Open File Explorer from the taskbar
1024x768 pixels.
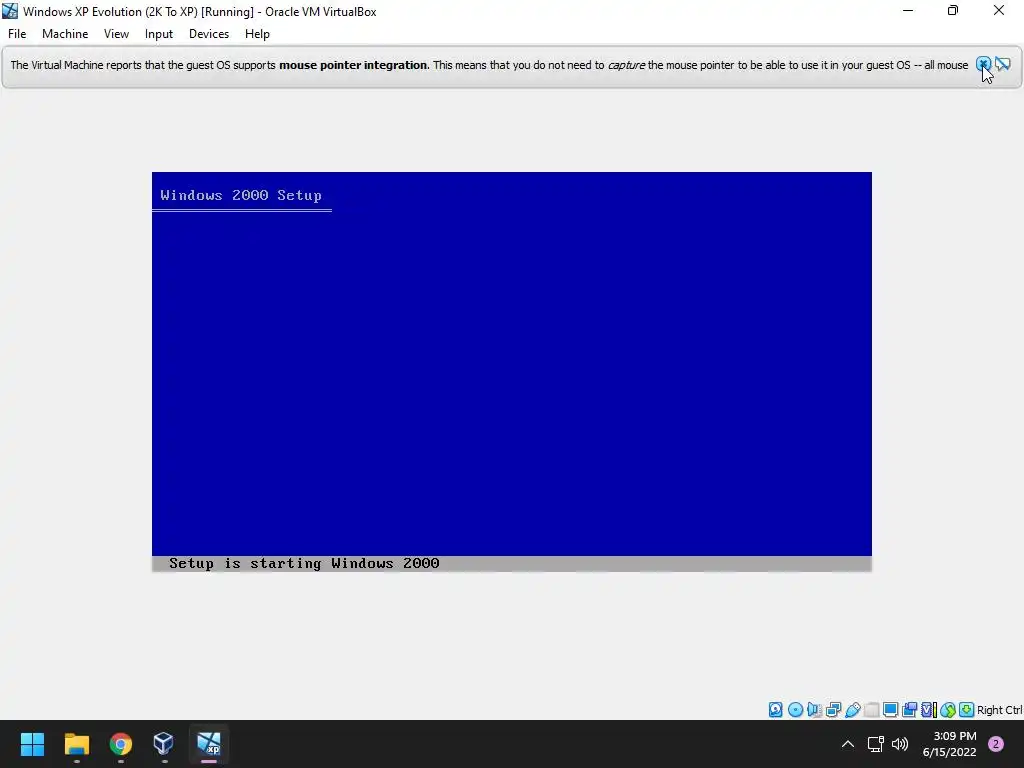(76, 744)
